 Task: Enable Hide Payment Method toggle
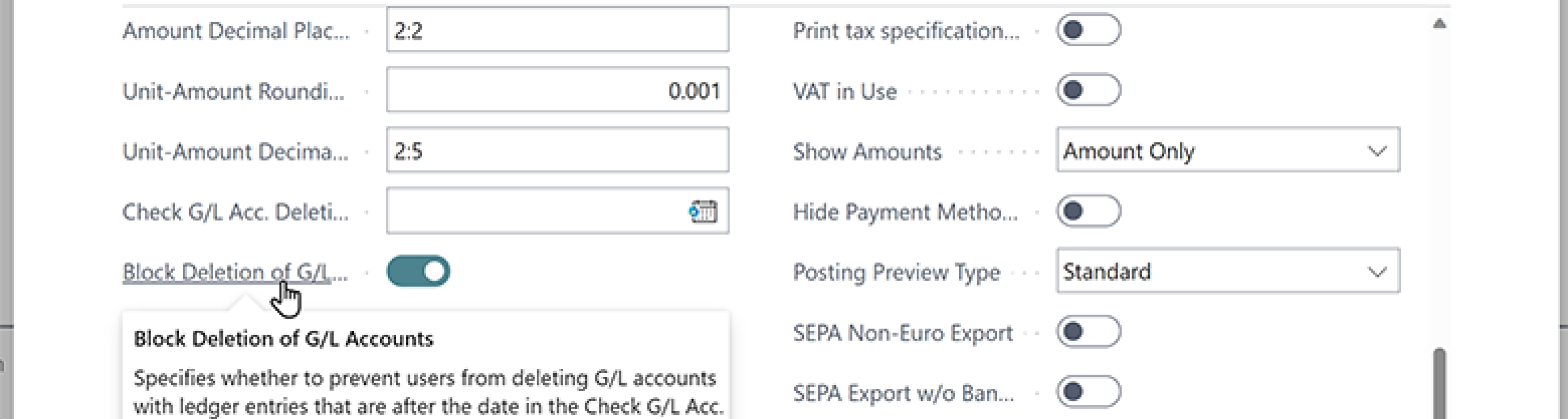pos(1088,211)
